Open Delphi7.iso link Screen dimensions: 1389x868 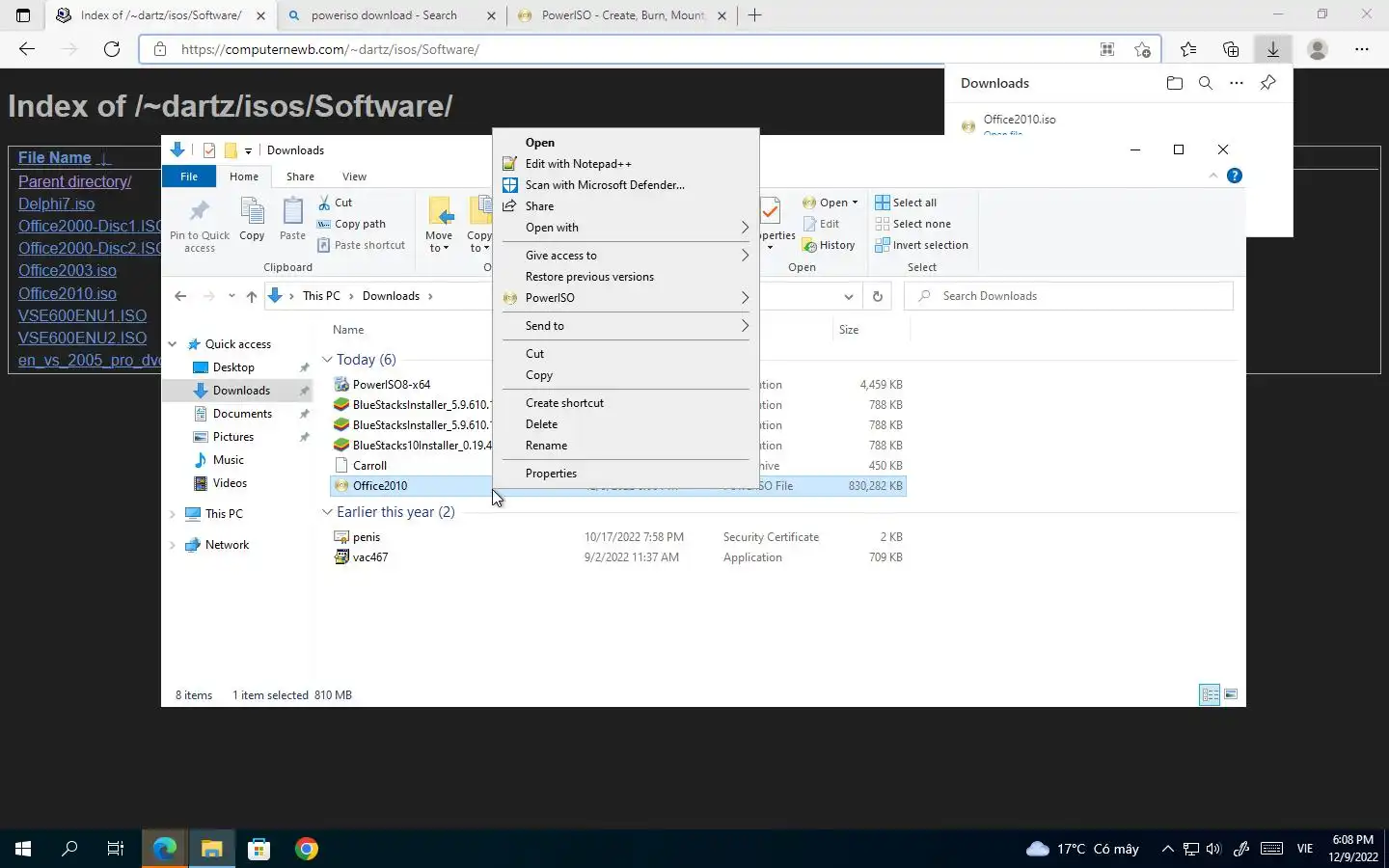point(56,203)
